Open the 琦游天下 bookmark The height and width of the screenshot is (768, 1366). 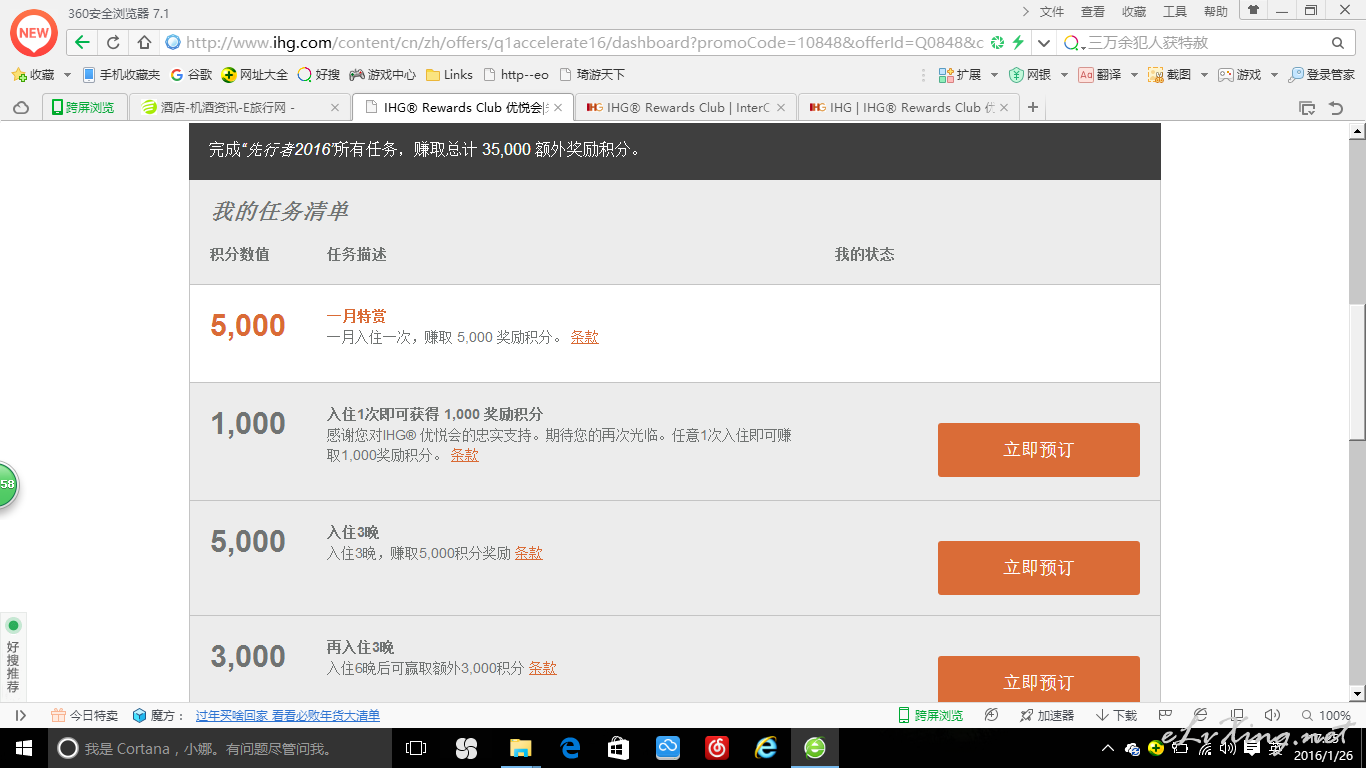pos(592,75)
